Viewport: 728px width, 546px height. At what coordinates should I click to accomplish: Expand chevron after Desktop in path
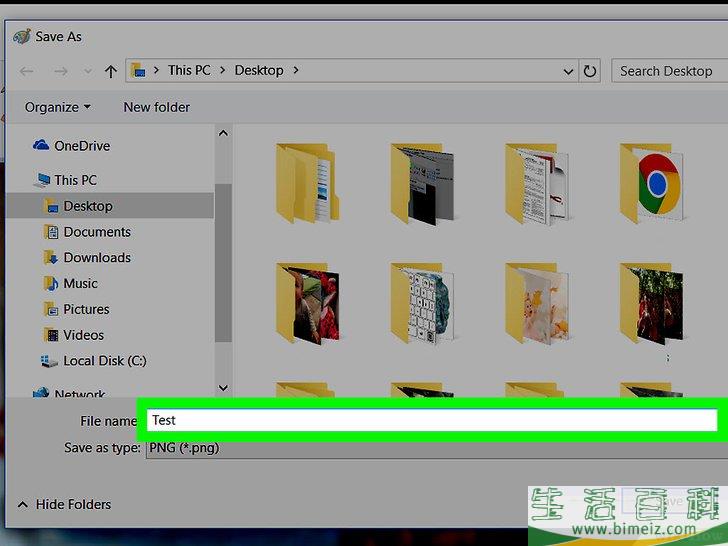click(x=296, y=70)
